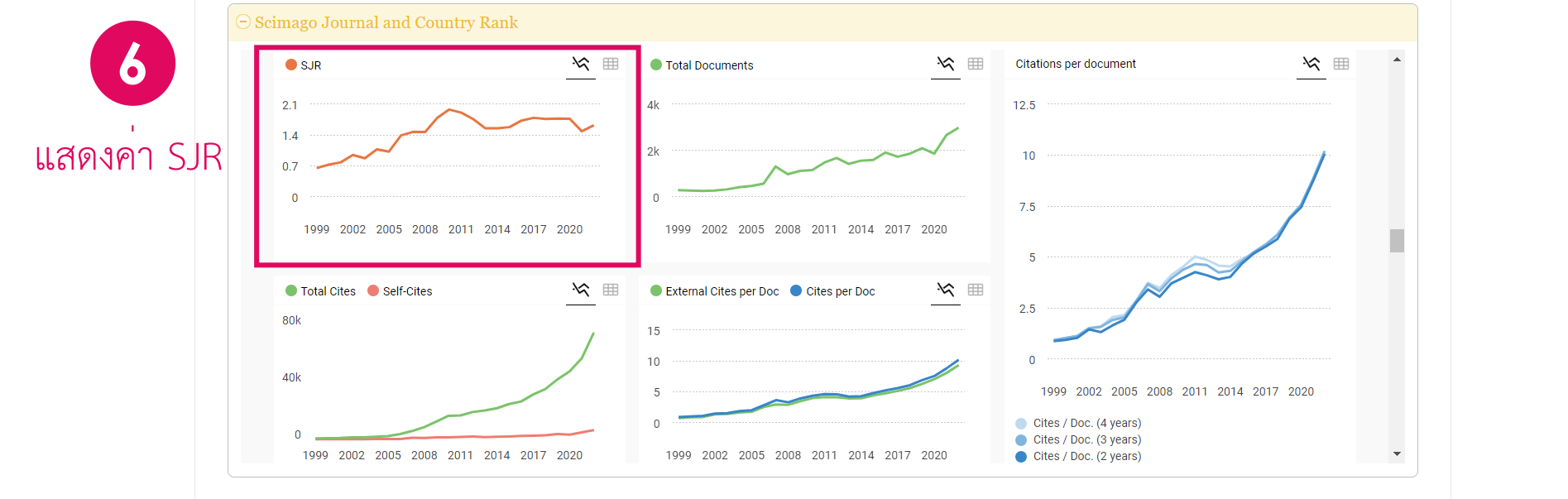Click scroll down arrow of charts panel
The height and width of the screenshot is (499, 1568).
[x=1397, y=453]
